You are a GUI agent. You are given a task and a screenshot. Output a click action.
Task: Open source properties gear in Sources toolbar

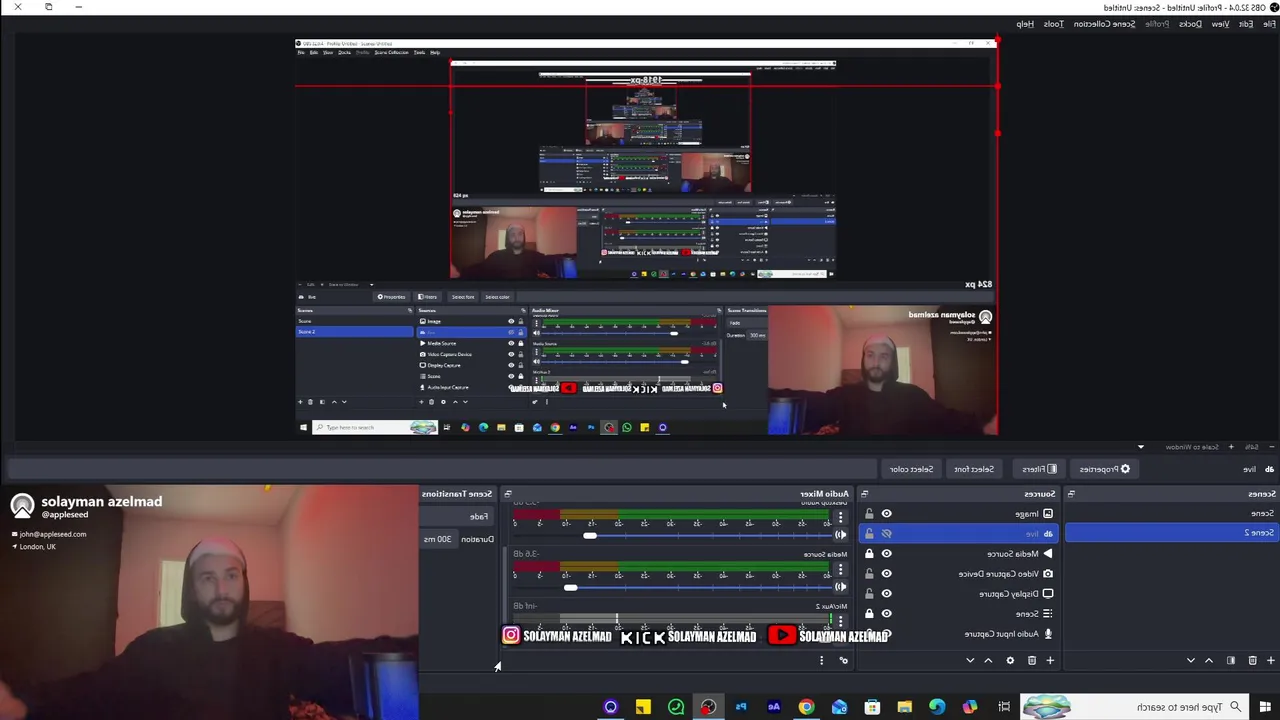click(x=1010, y=660)
